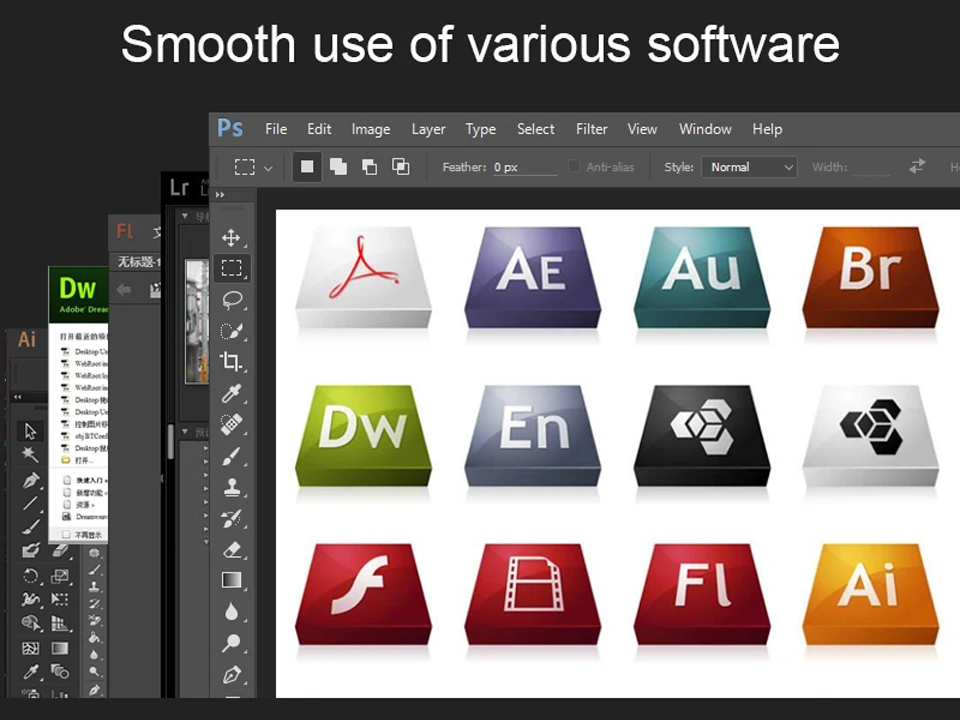Click the swap width and height button
This screenshot has height=720, width=960.
pyautogui.click(x=917, y=166)
